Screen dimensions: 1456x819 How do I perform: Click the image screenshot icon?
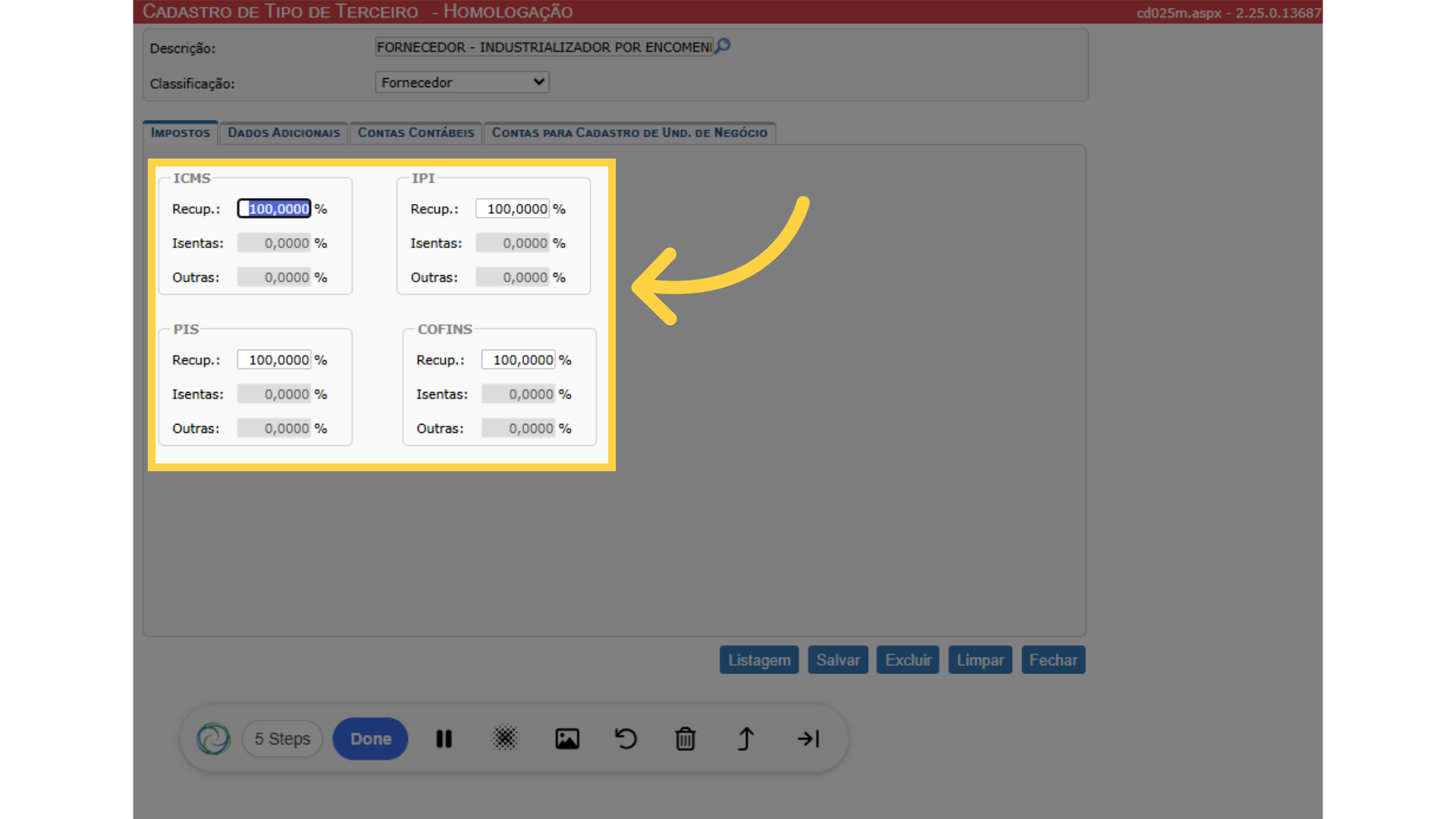[x=567, y=739]
